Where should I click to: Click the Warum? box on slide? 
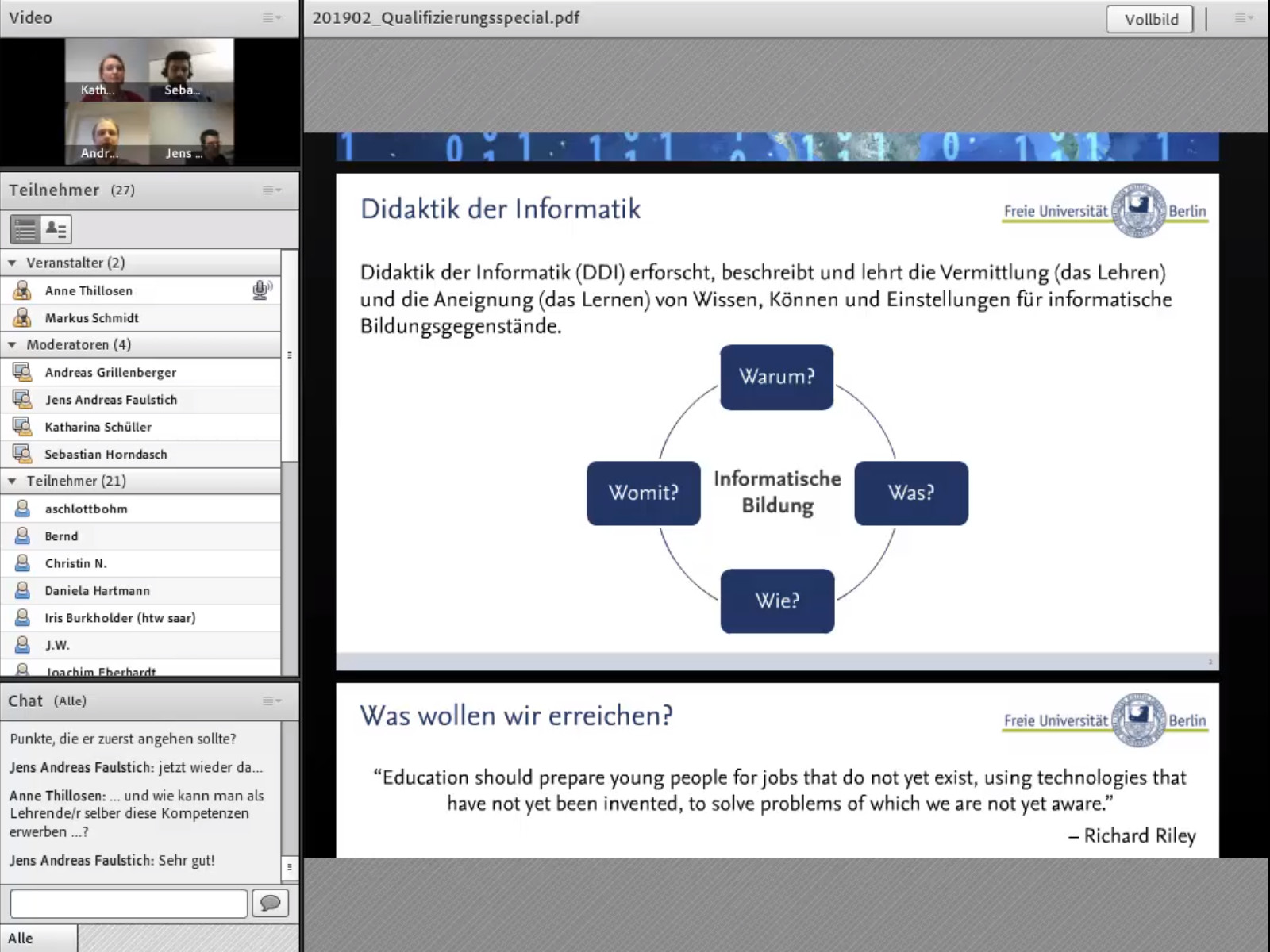776,377
